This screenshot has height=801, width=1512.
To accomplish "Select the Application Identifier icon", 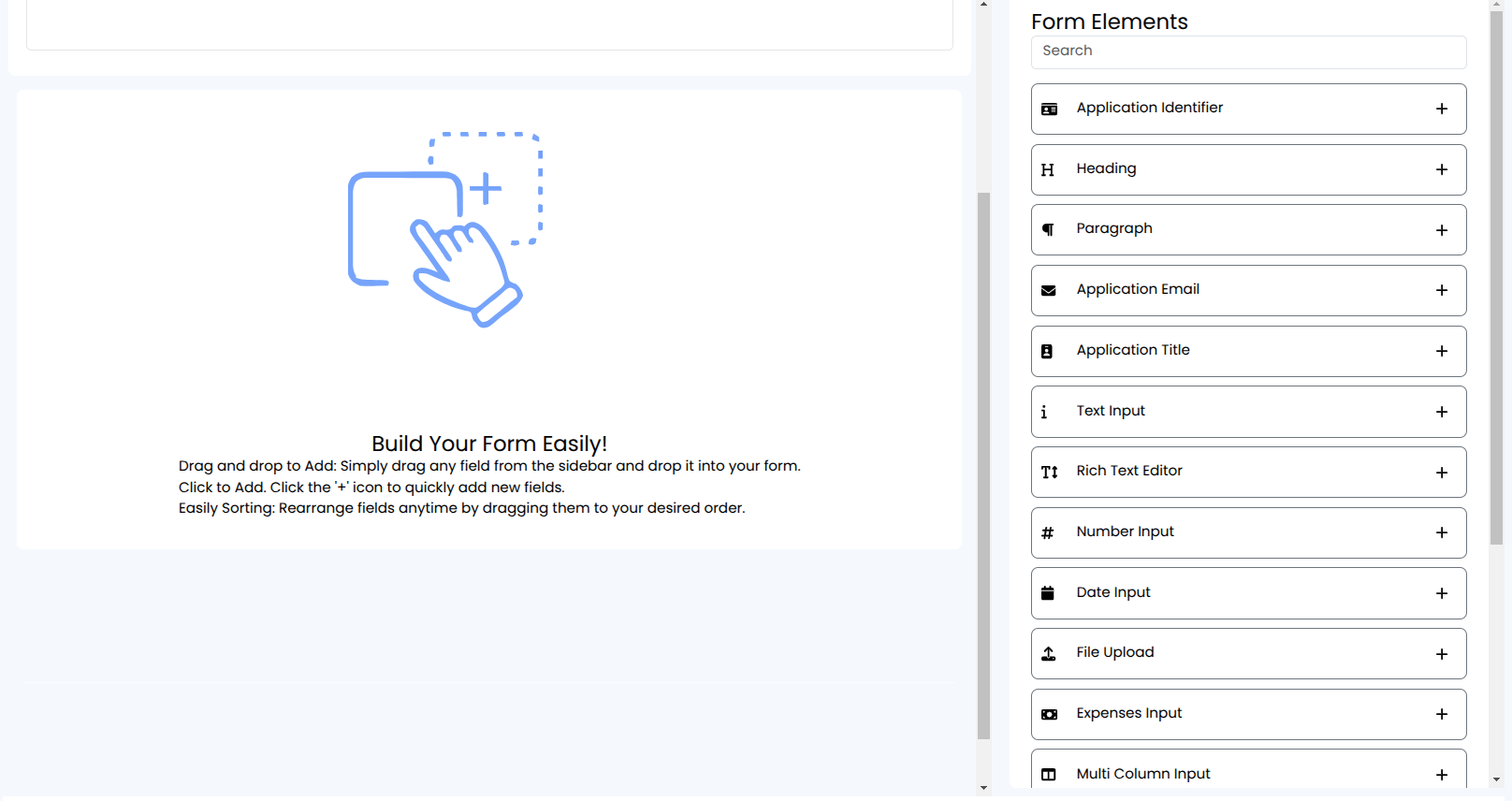I will click(1048, 109).
